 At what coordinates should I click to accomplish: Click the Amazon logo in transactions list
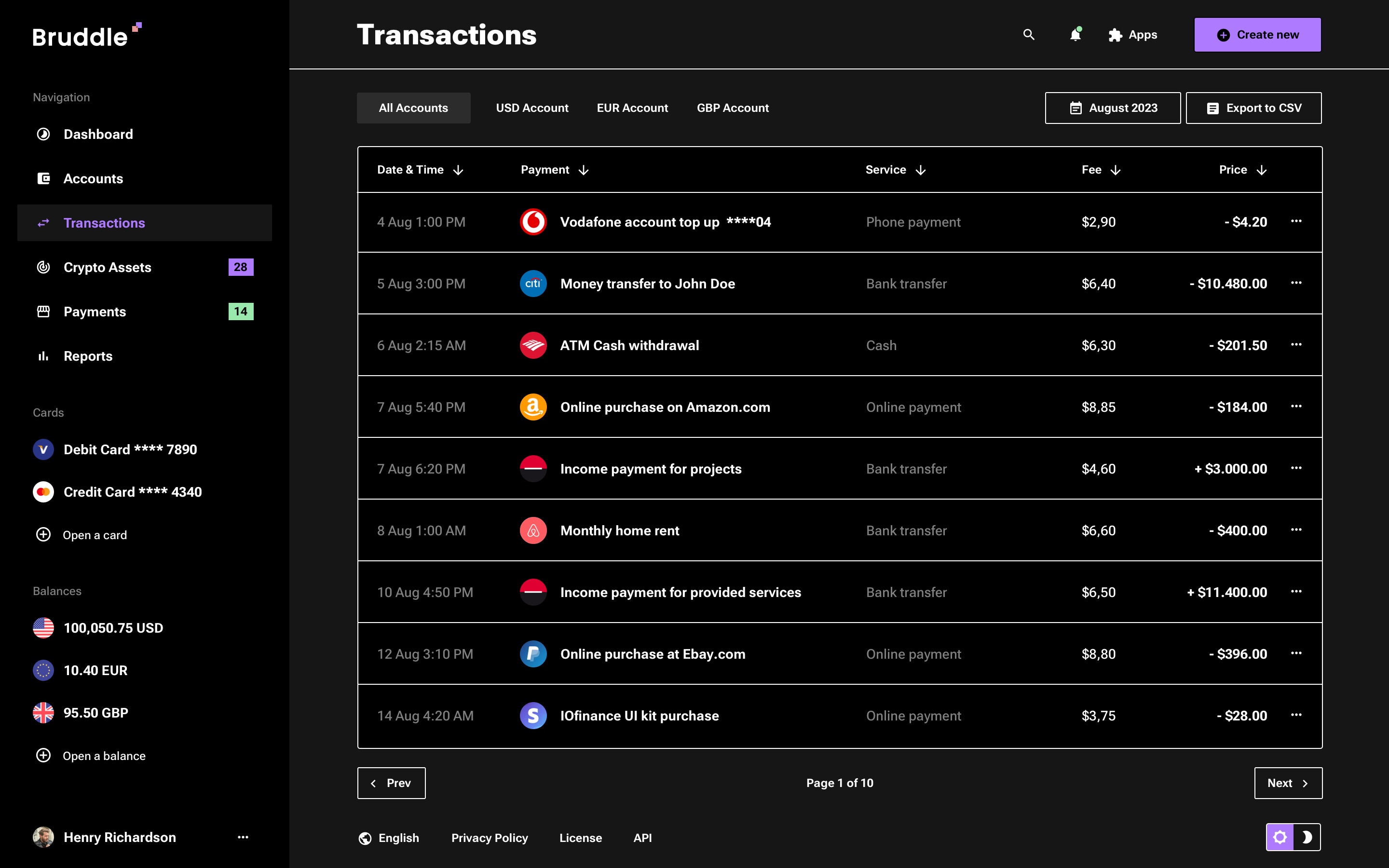(532, 407)
